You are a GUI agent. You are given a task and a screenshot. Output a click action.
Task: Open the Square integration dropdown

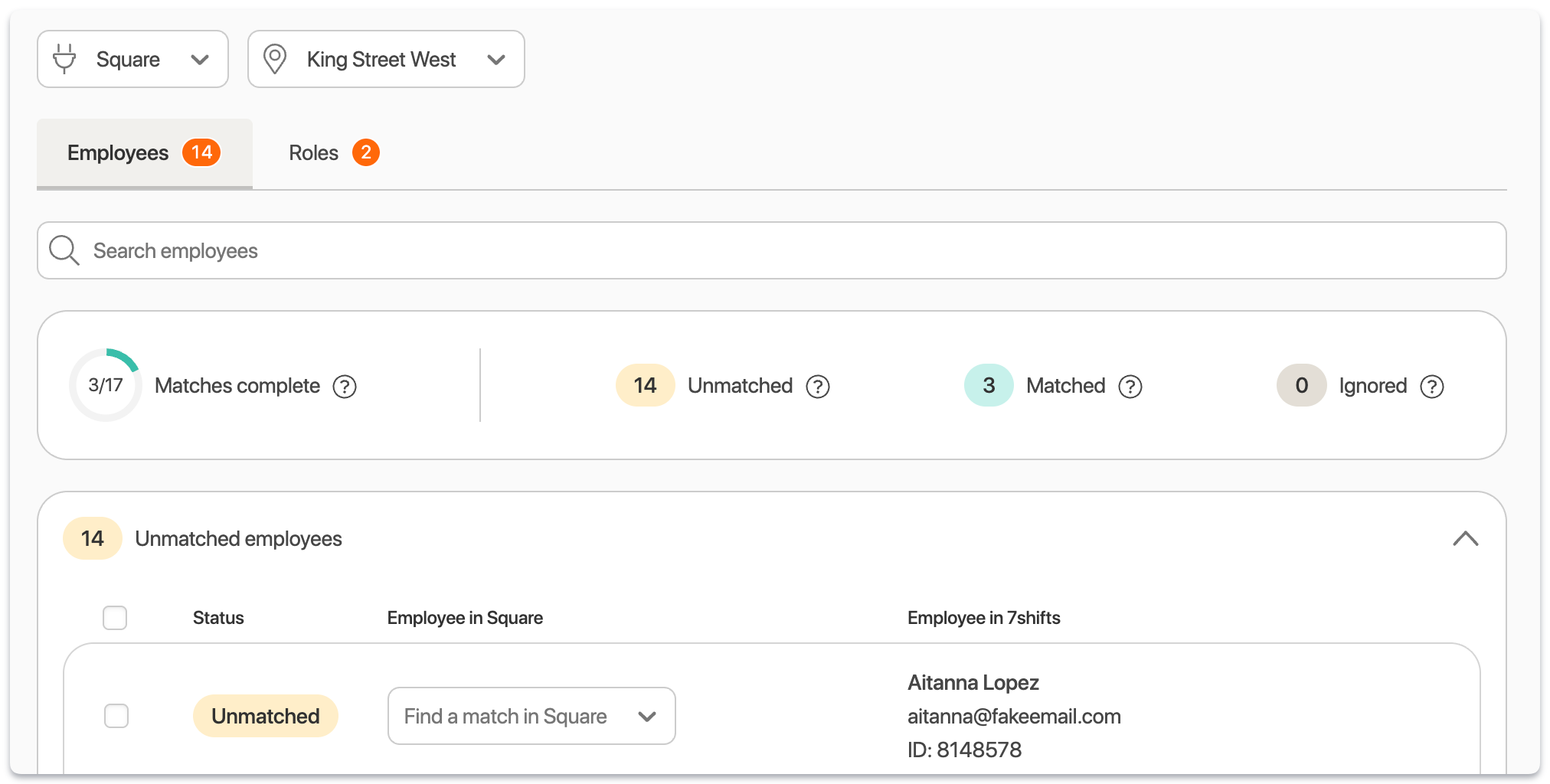tap(132, 59)
